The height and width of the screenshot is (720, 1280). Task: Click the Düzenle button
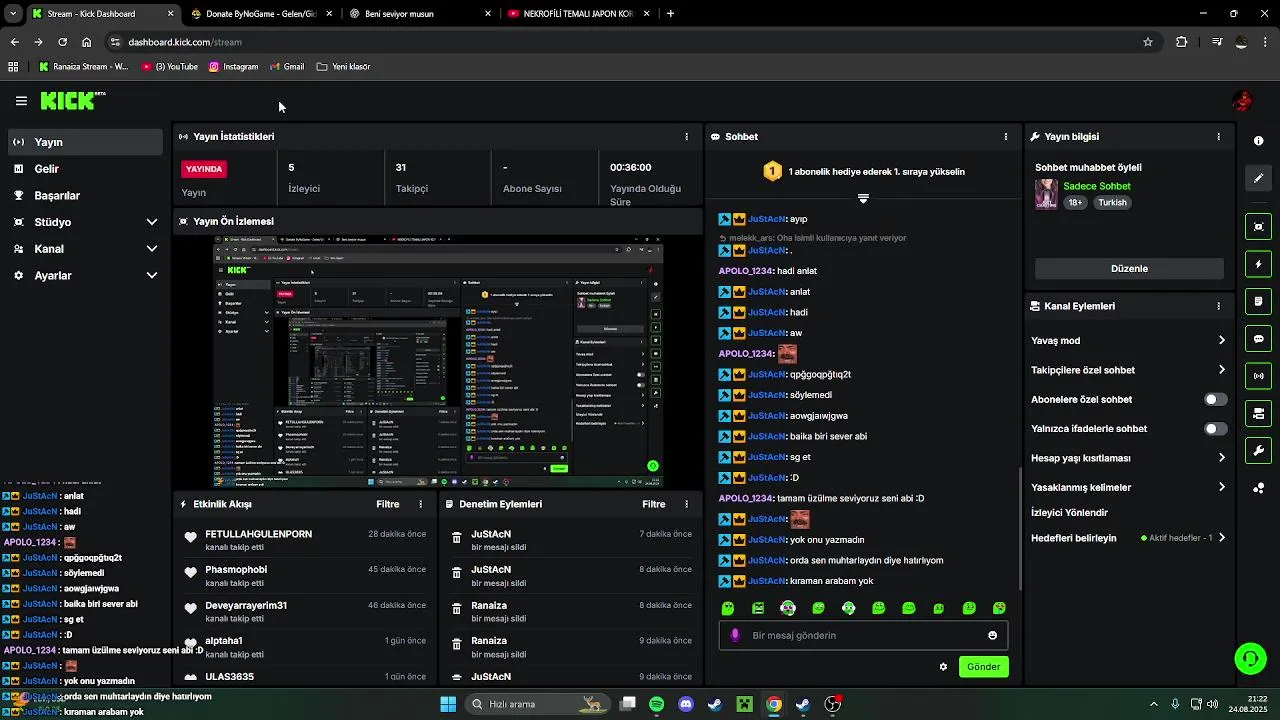click(1129, 269)
